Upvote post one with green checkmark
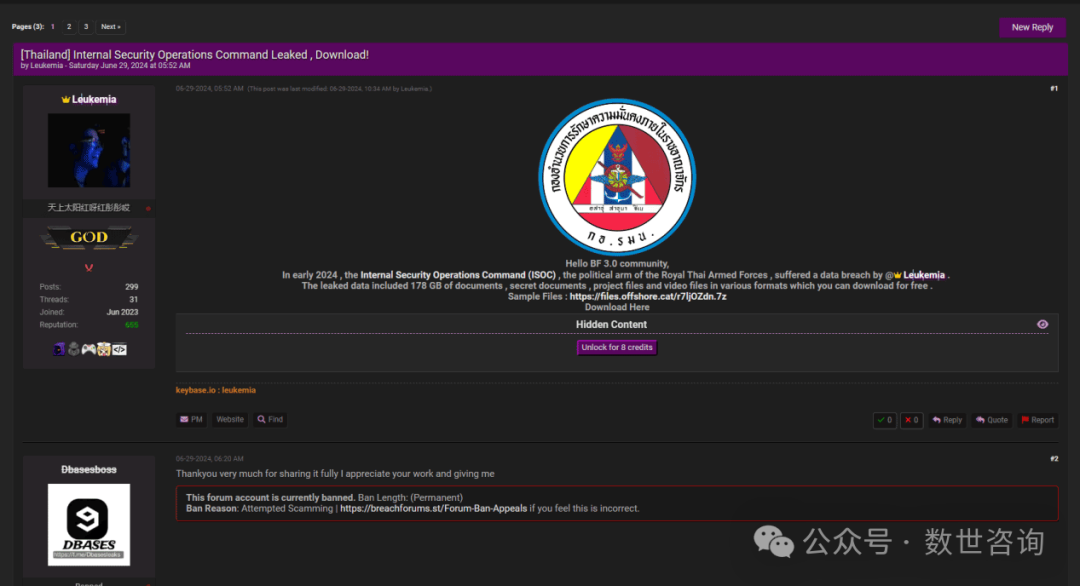Screen dimensions: 1080x586 pyautogui.click(x=884, y=419)
